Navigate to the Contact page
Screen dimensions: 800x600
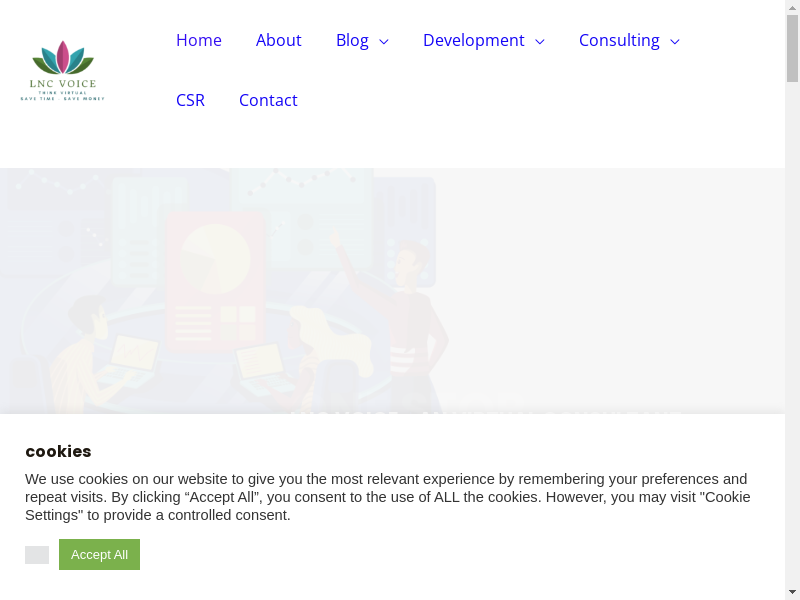point(268,100)
